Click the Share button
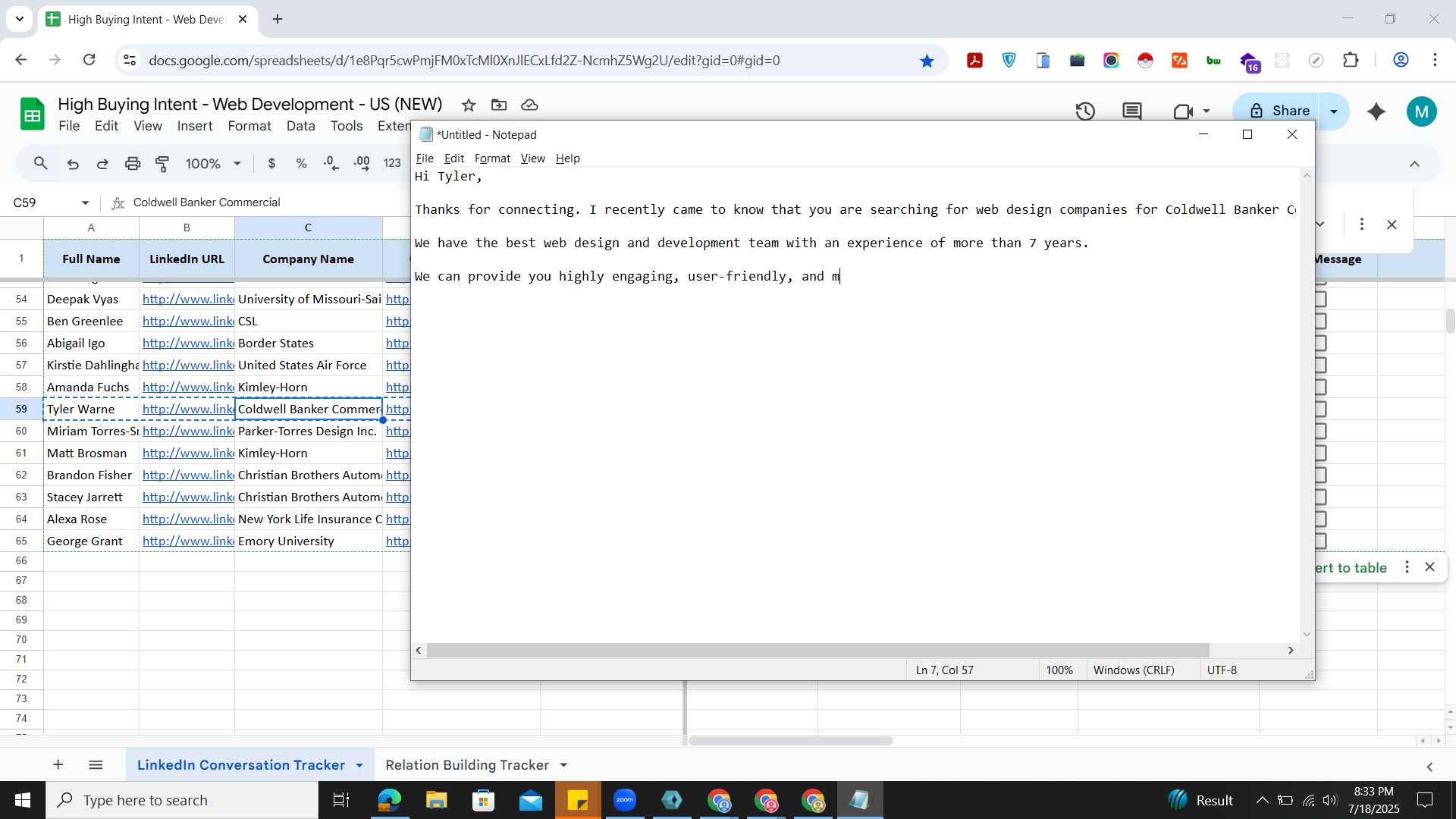The height and width of the screenshot is (819, 1456). coord(1278,111)
